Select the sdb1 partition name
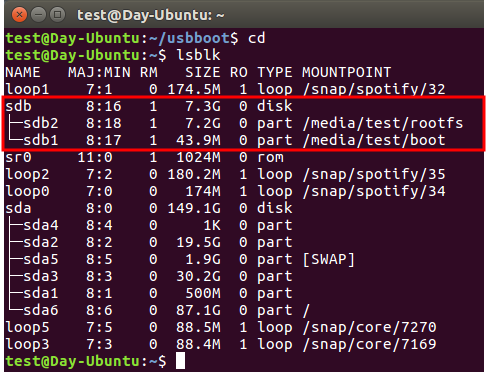 pyautogui.click(x=41, y=140)
